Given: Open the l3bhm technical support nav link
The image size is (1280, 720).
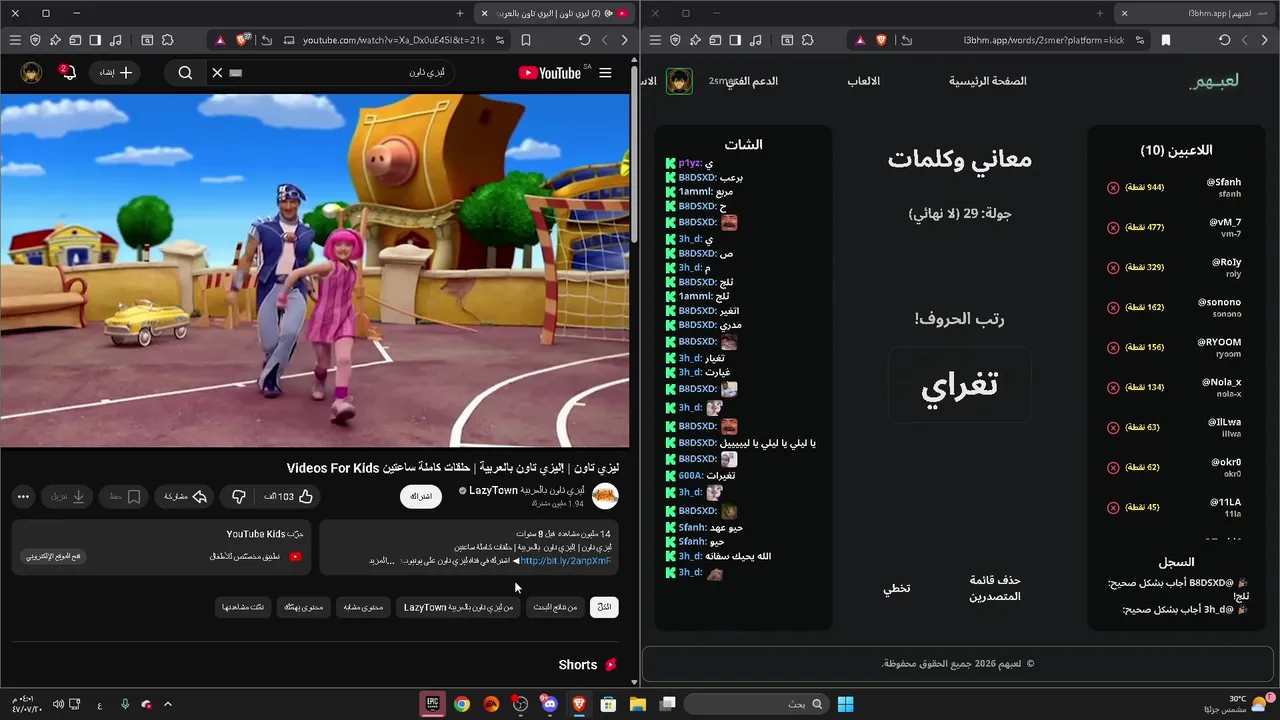Looking at the screenshot, I should [x=752, y=81].
